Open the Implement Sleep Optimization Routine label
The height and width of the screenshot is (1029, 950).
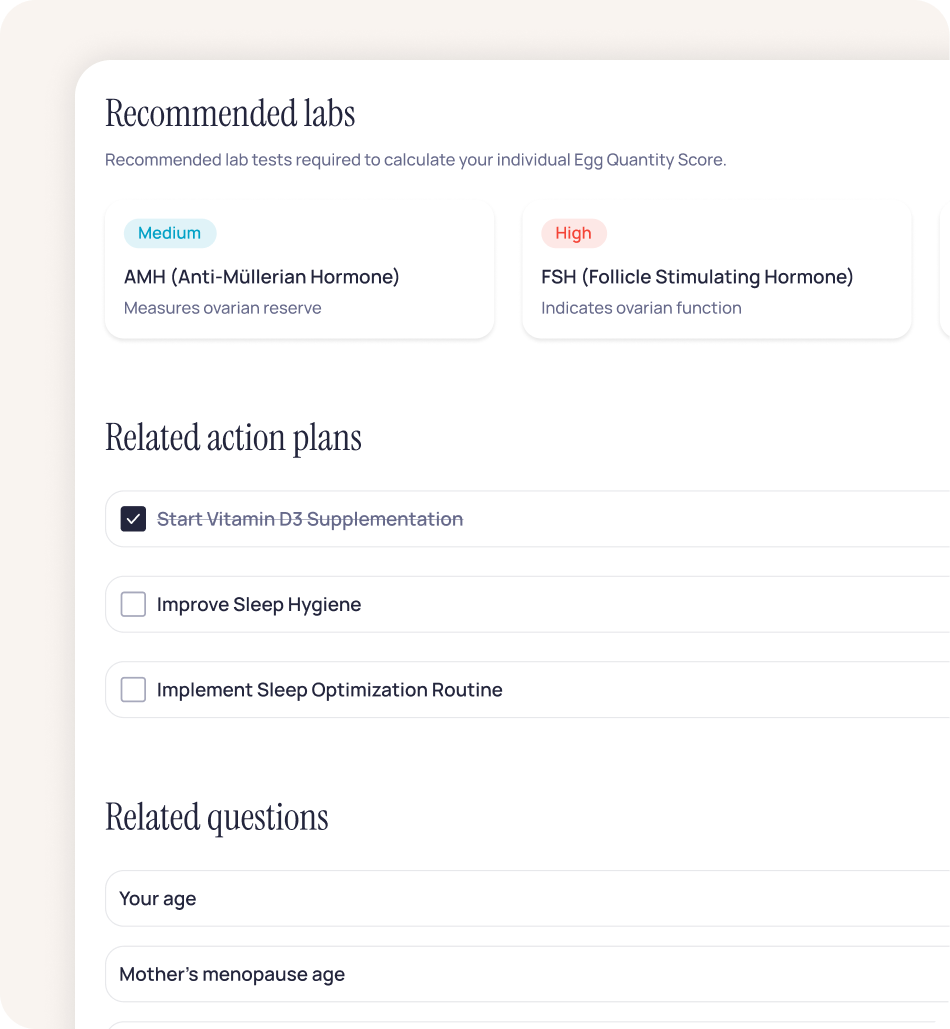[330, 690]
